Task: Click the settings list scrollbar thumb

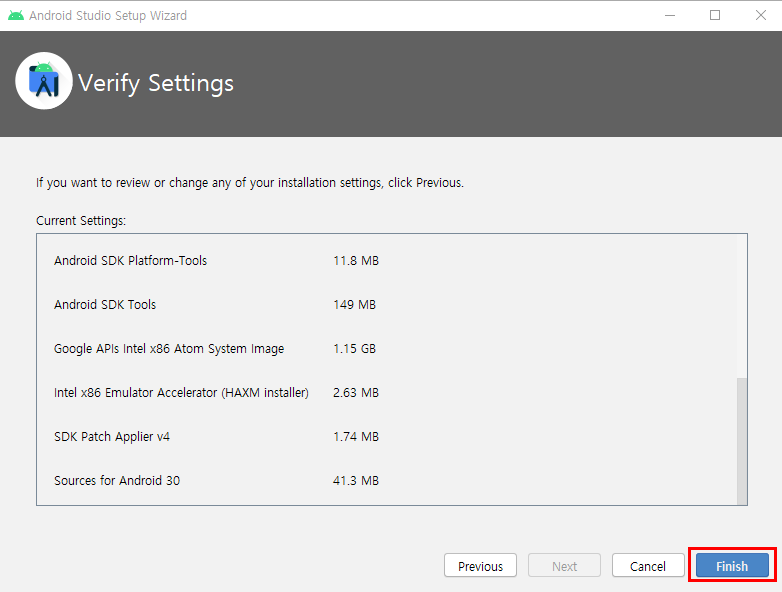Action: [742, 441]
